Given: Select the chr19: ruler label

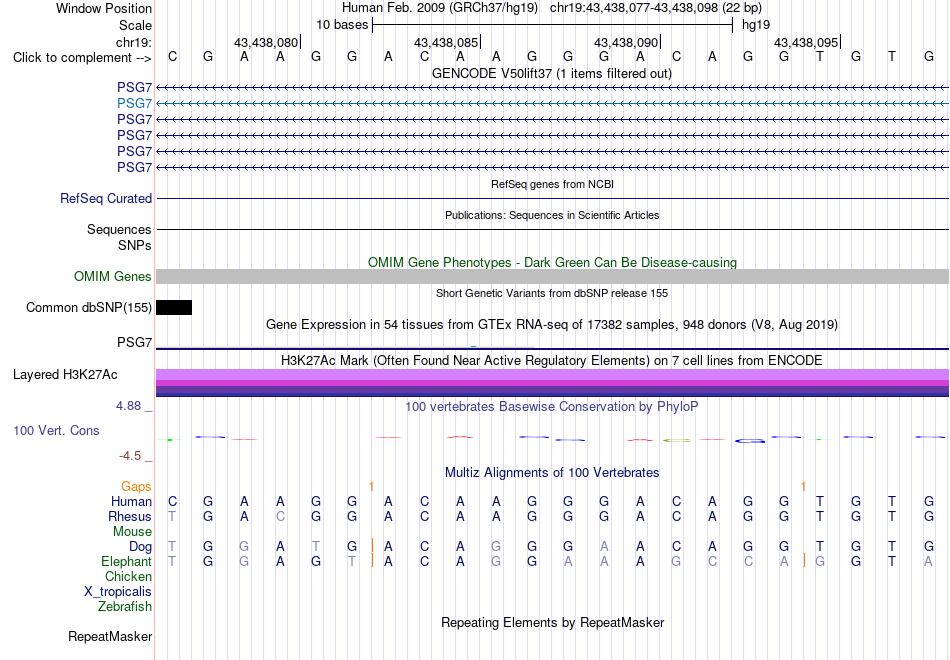Looking at the screenshot, I should click(133, 42).
